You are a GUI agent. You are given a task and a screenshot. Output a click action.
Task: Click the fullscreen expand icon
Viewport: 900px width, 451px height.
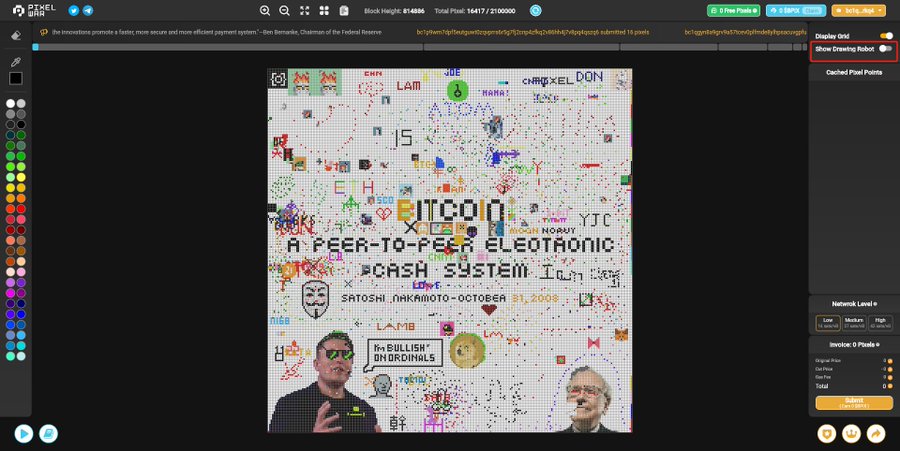(305, 11)
